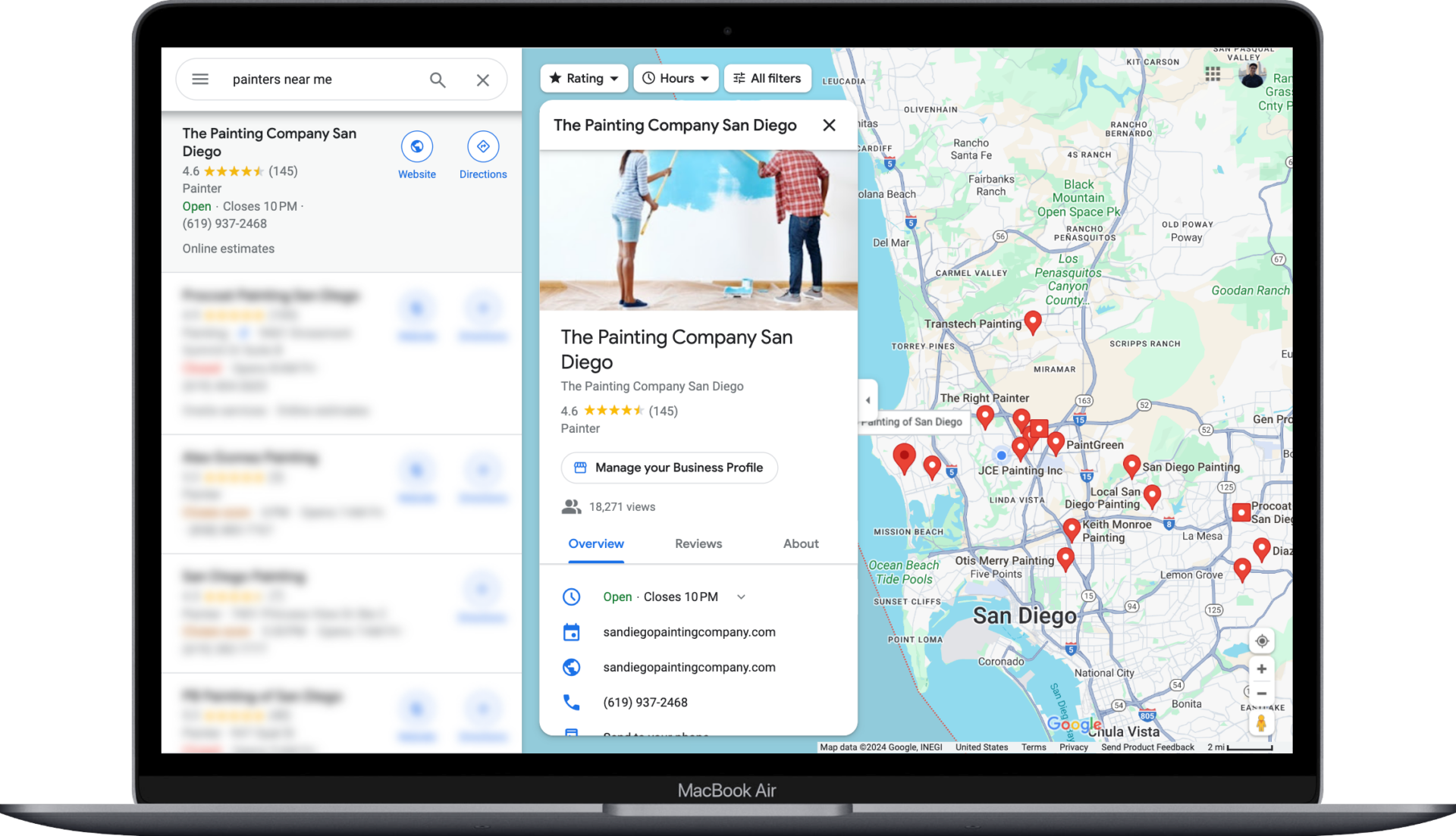
Task: Click the Otis Merry Painting pin
Action: 1065,559
